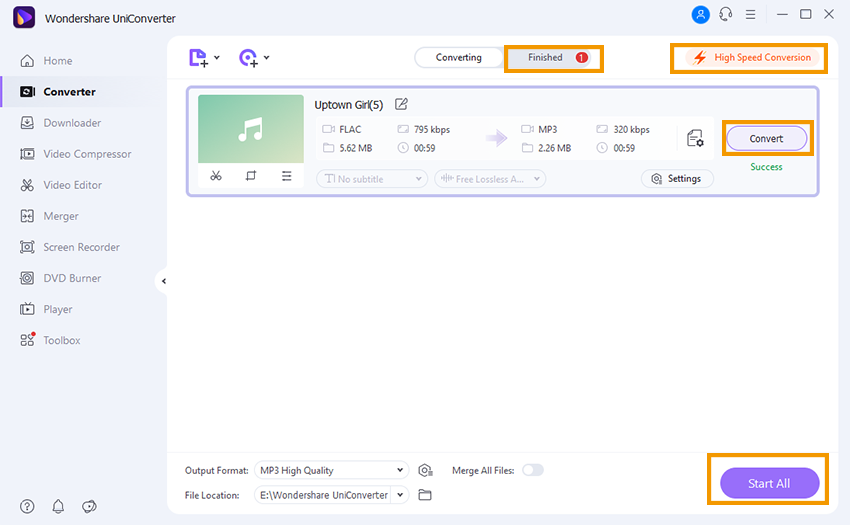Click the support headset icon in title bar
Screen dimensions: 850x526
(726, 14)
